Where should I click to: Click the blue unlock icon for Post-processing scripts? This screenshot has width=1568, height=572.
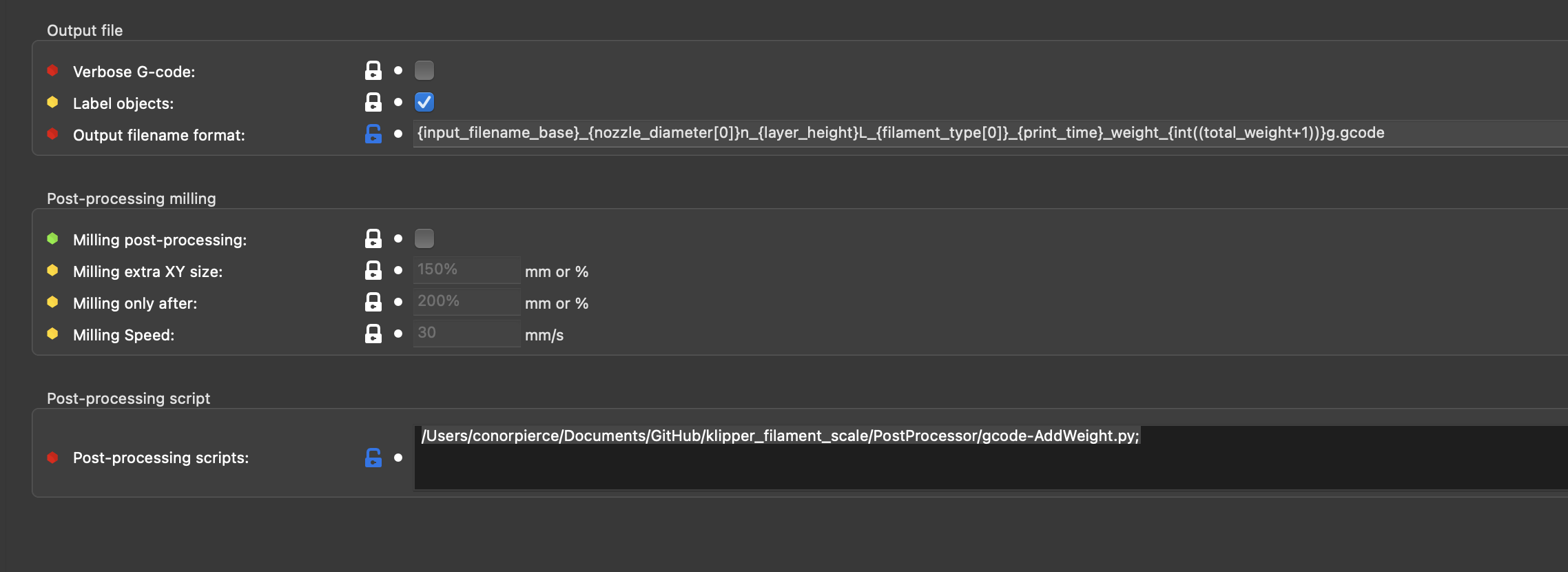pos(373,456)
